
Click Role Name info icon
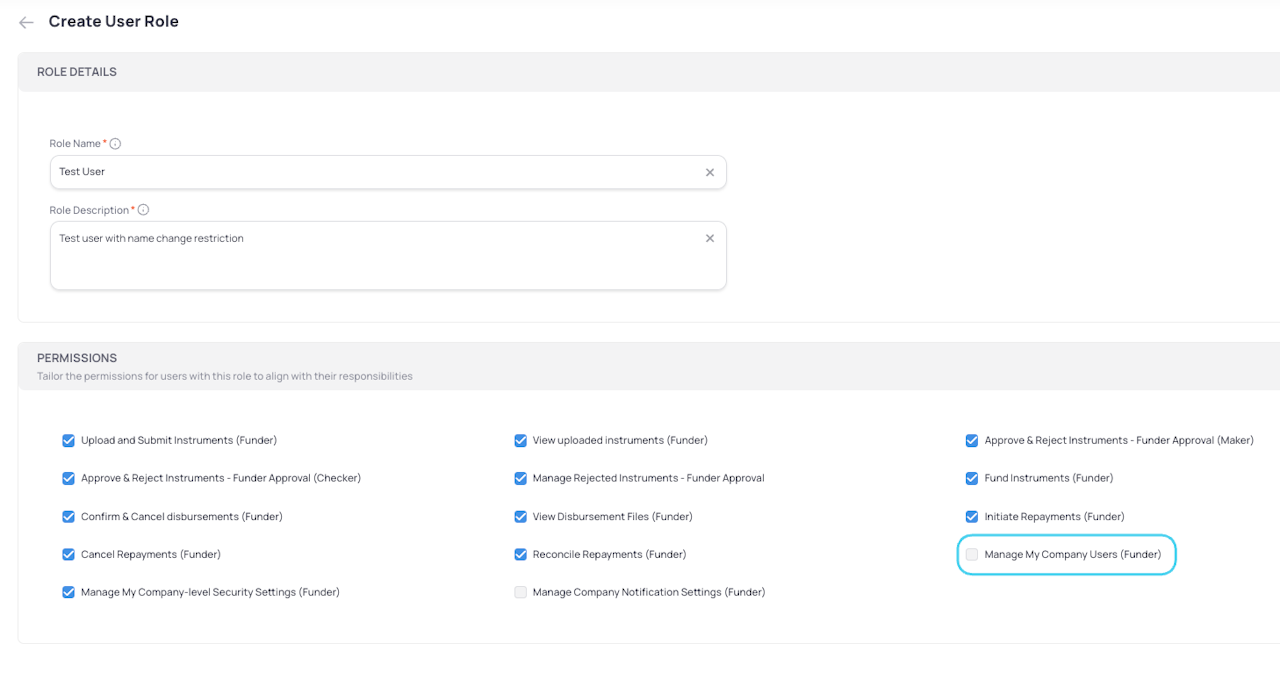click(115, 144)
